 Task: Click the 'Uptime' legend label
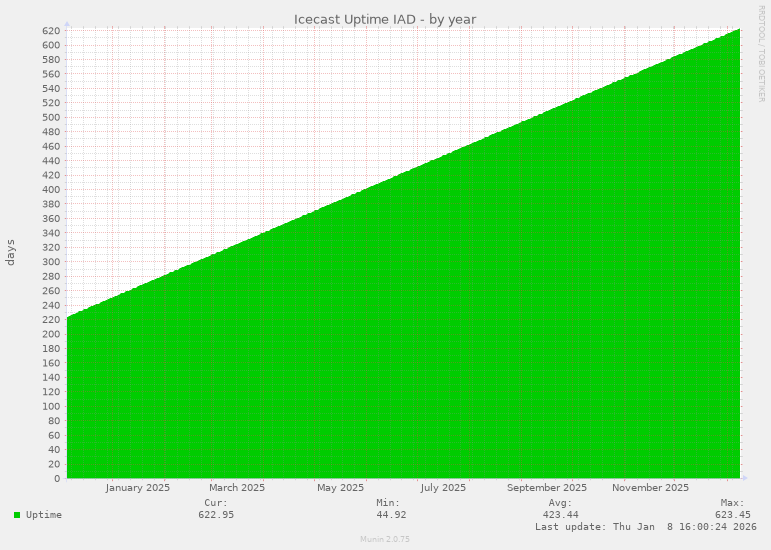coord(44,515)
